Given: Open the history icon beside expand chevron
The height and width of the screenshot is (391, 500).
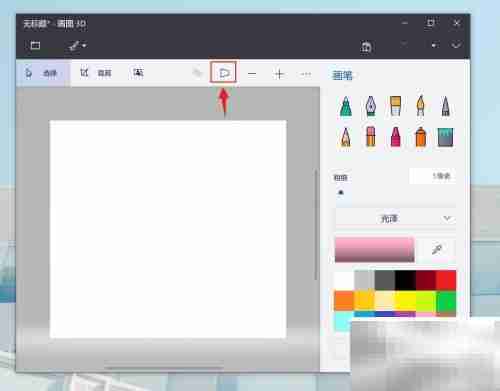Looking at the screenshot, I should (434, 45).
